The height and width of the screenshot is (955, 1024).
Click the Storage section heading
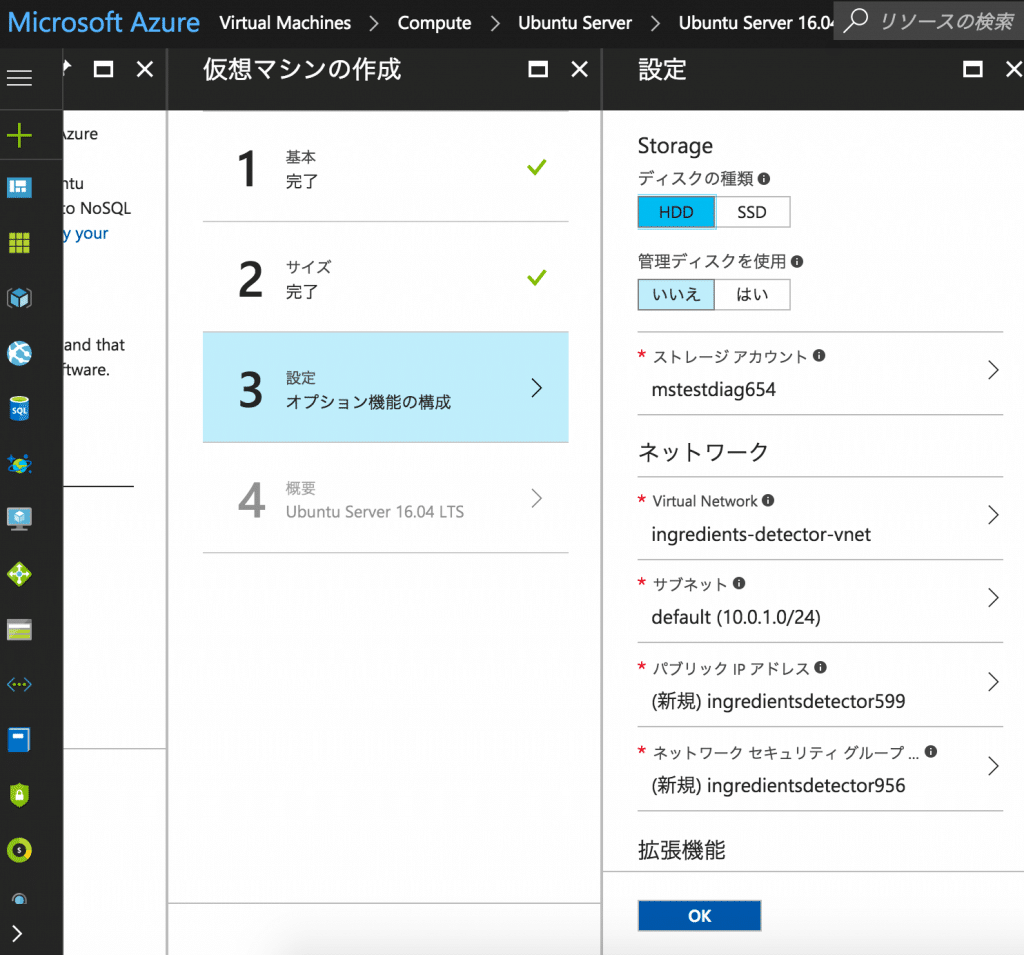click(x=675, y=146)
